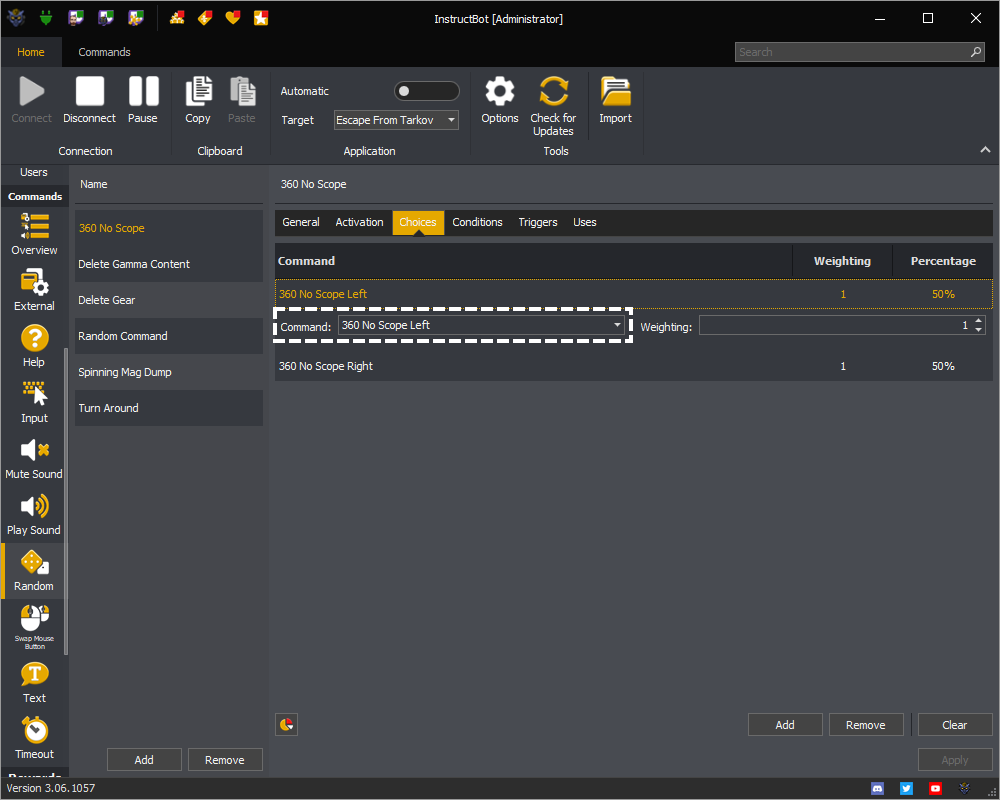Screen dimensions: 1000x800
Task: Open External commands section
Action: [34, 290]
